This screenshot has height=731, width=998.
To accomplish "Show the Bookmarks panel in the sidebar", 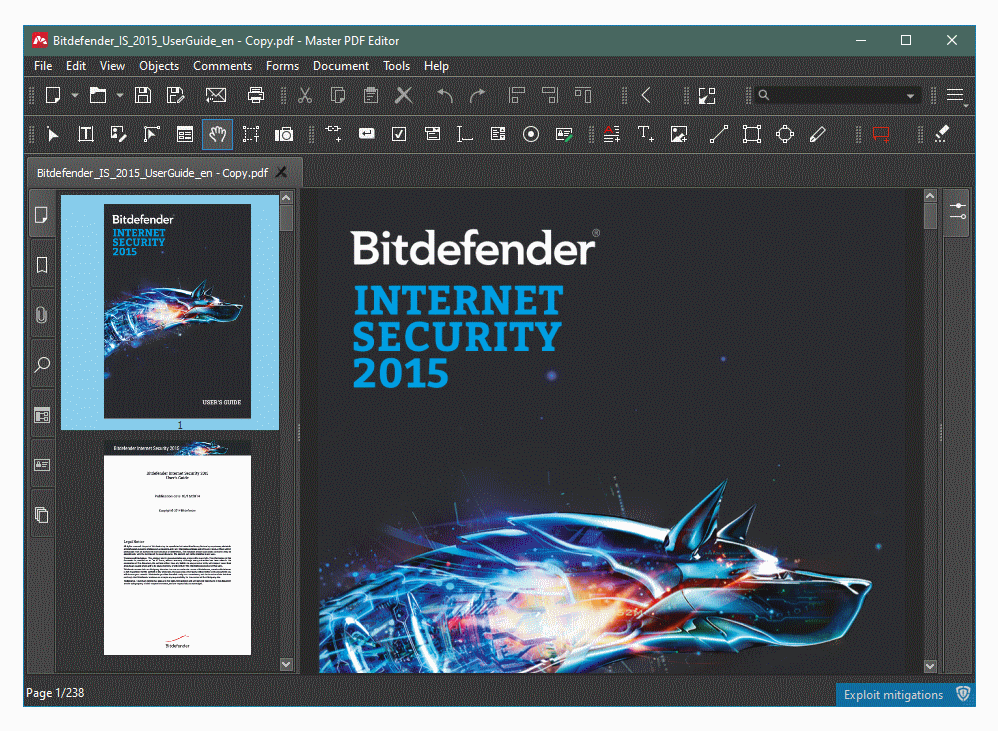I will [42, 265].
